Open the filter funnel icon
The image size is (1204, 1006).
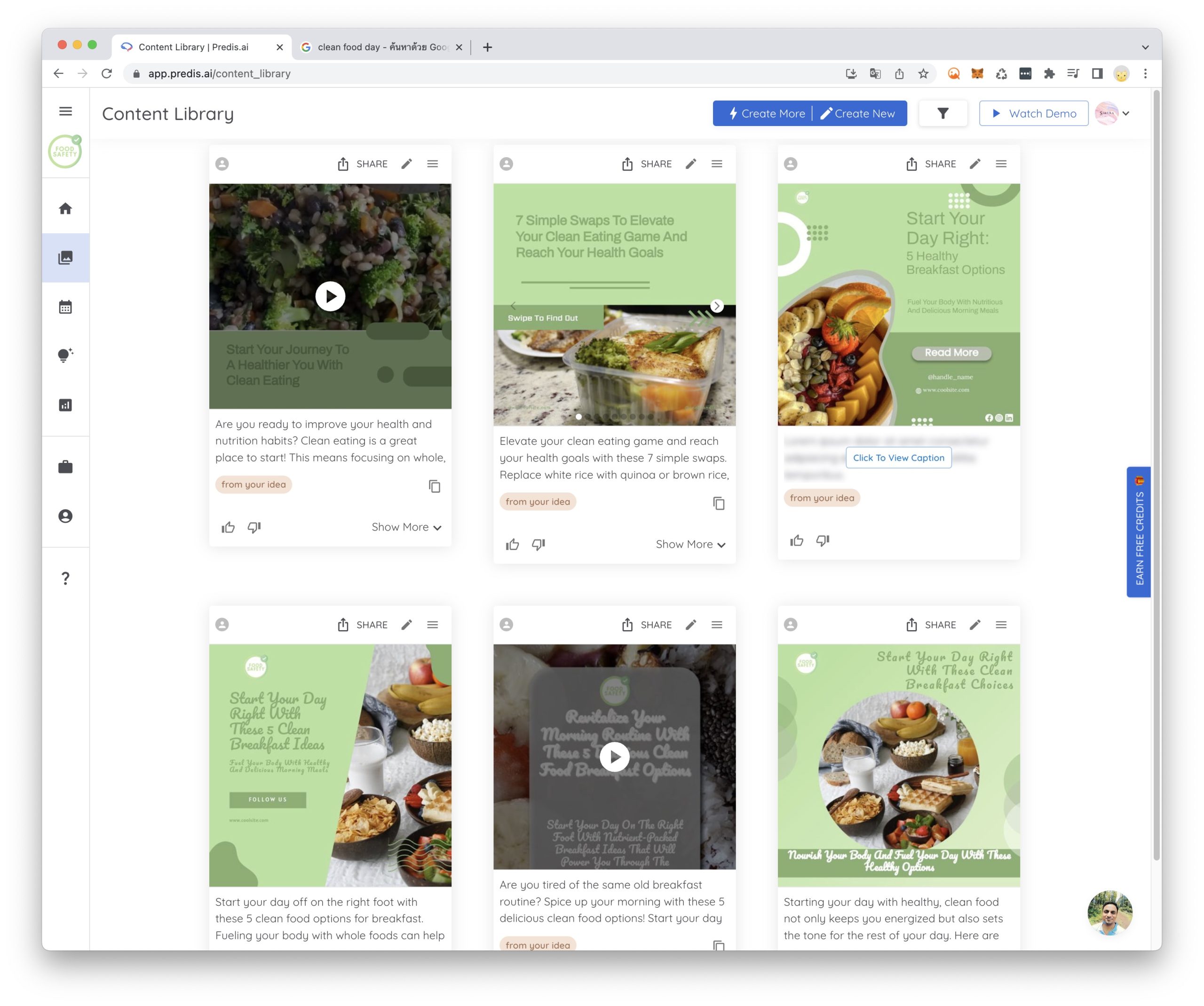pos(943,113)
